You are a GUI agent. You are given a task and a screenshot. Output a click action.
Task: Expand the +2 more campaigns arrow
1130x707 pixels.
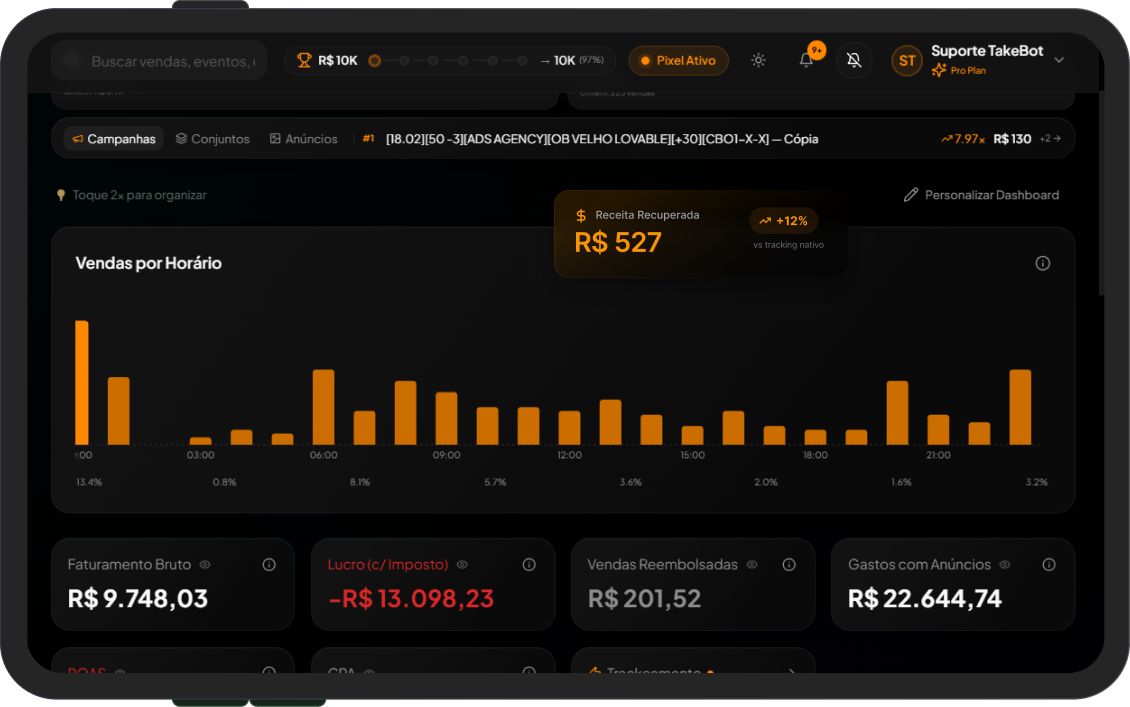point(1050,139)
